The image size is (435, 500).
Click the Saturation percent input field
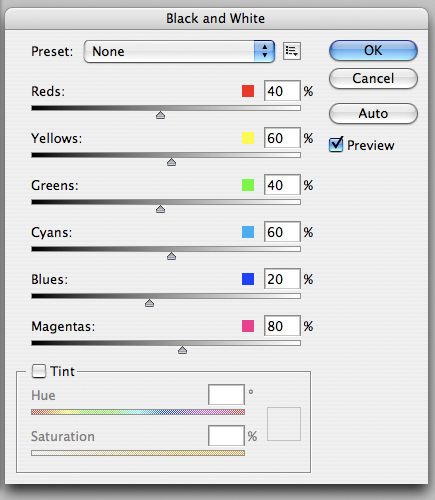click(226, 436)
